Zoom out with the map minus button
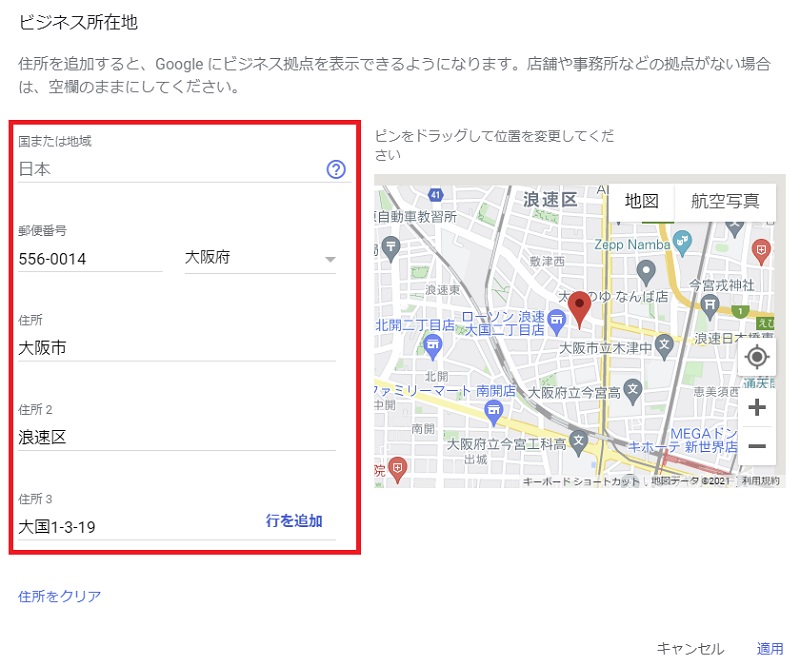 pyautogui.click(x=757, y=446)
